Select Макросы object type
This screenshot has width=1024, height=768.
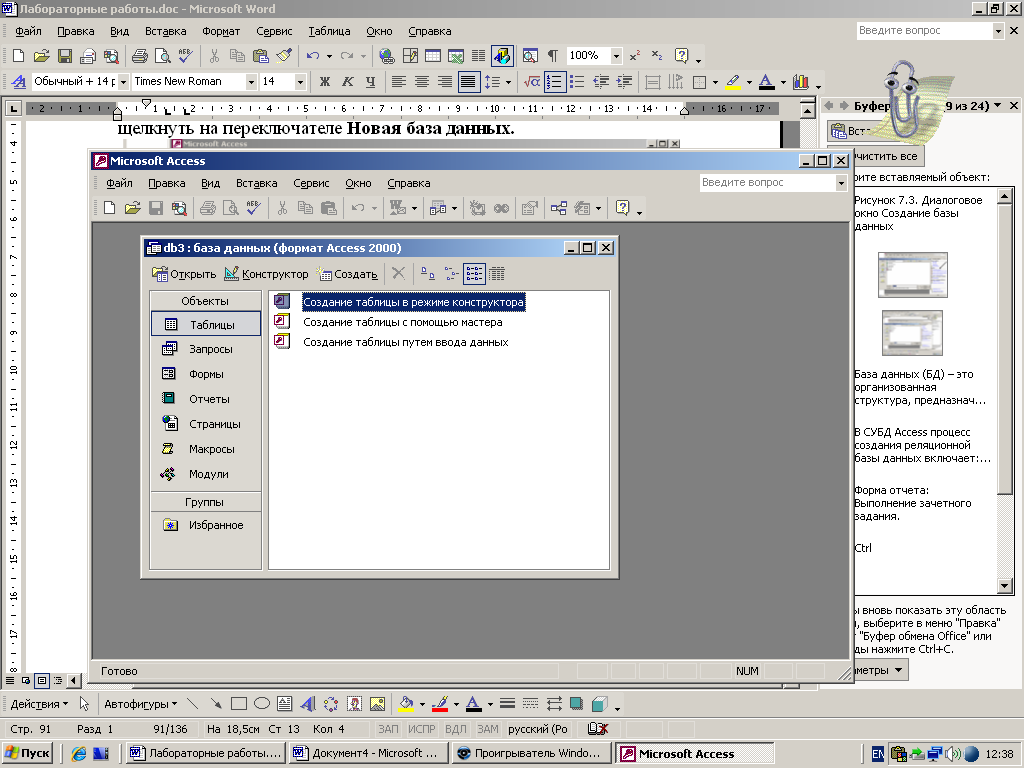[206, 449]
